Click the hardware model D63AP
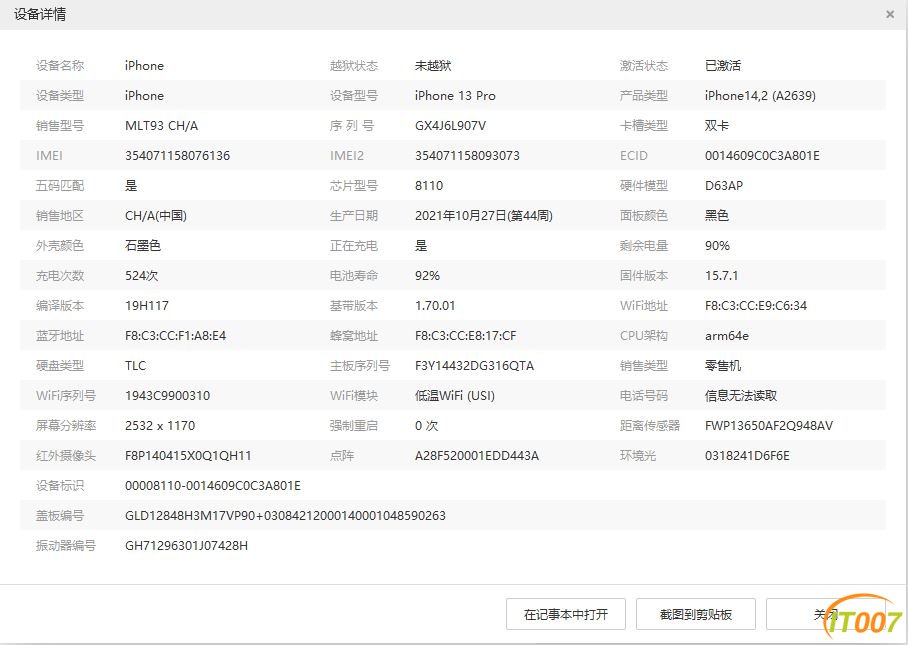The image size is (908, 645). tap(724, 186)
